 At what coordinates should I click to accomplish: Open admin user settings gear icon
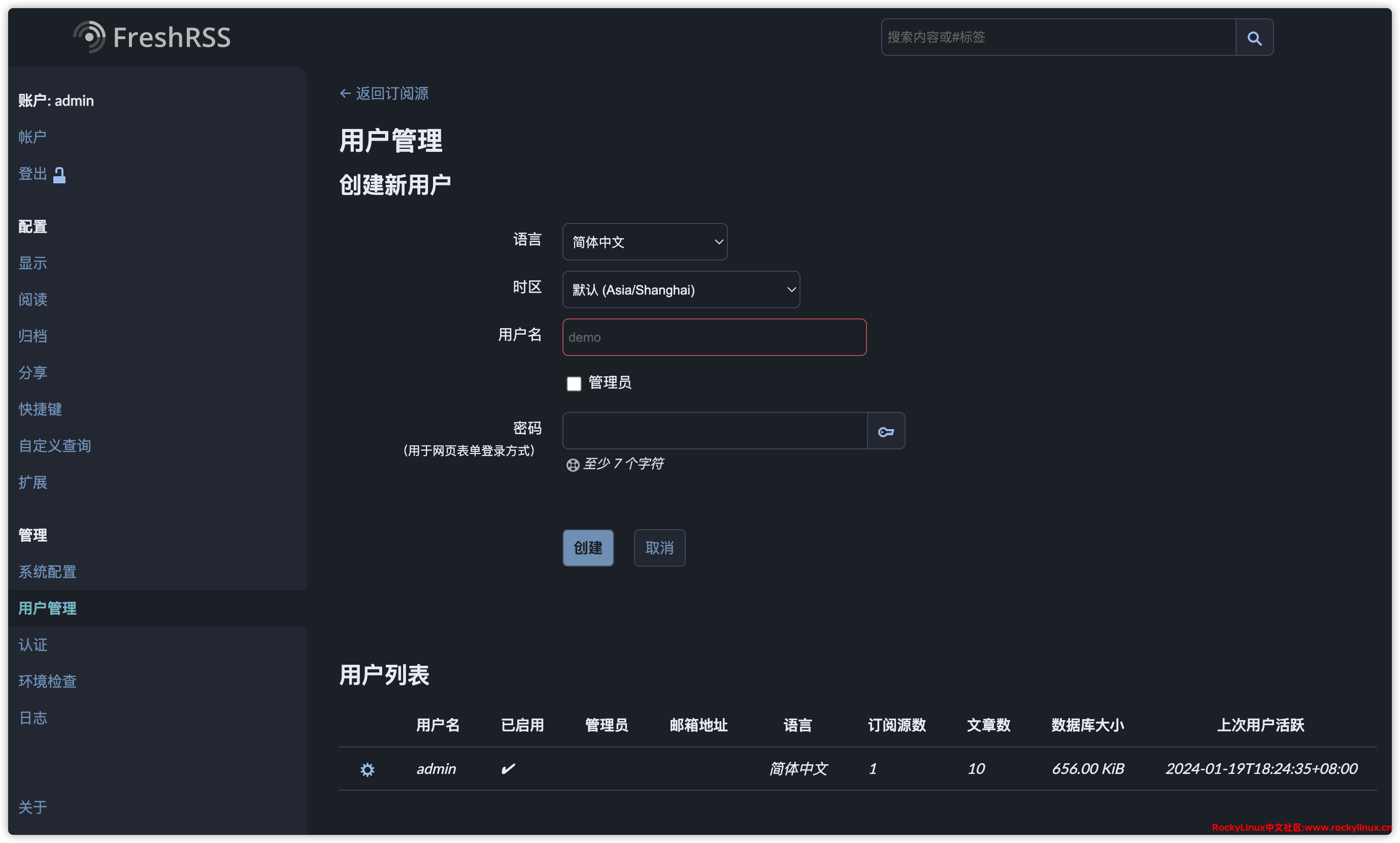368,769
